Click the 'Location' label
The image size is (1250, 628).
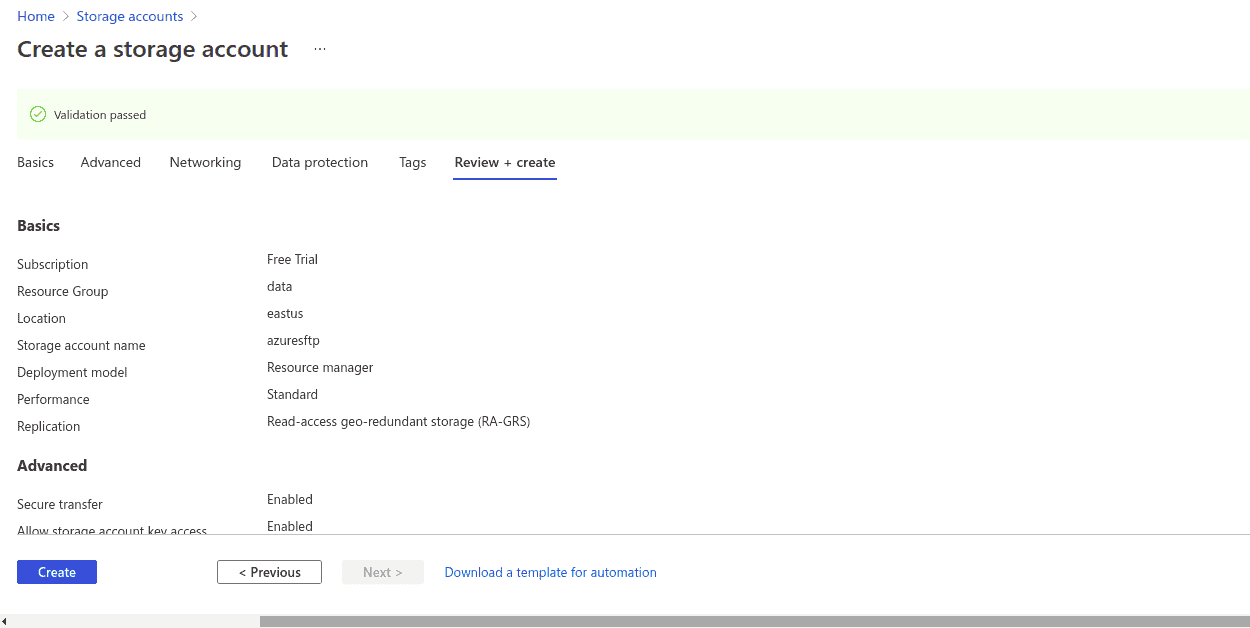click(41, 318)
